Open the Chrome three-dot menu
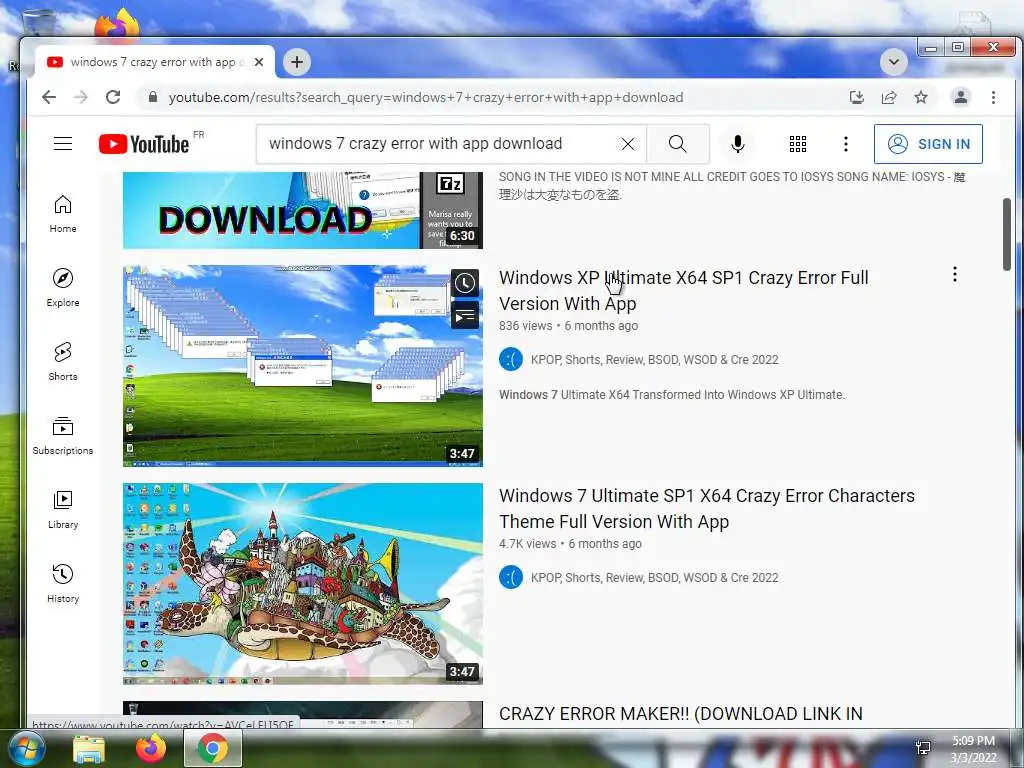 (993, 97)
